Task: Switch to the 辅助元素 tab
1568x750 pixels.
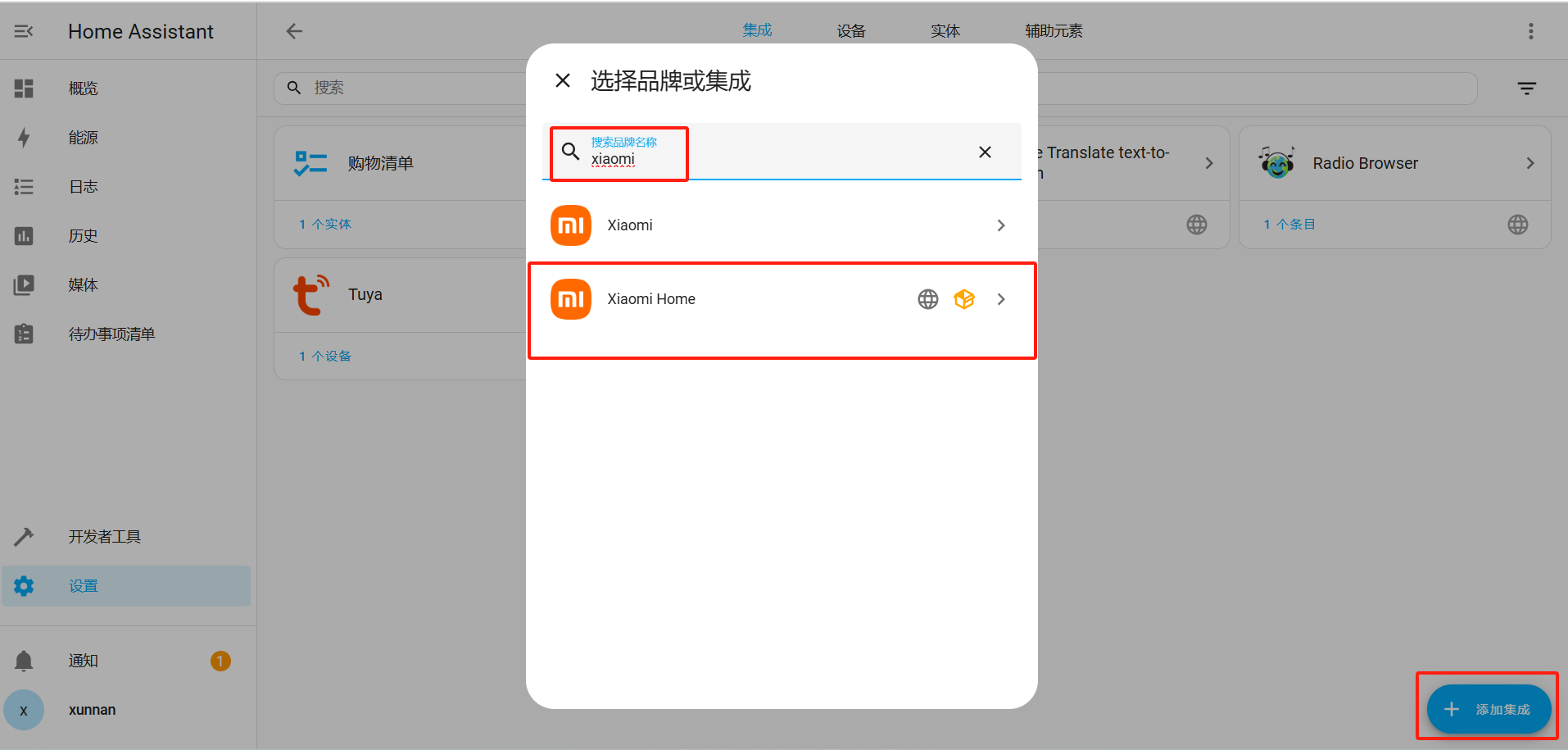Action: 1054,31
